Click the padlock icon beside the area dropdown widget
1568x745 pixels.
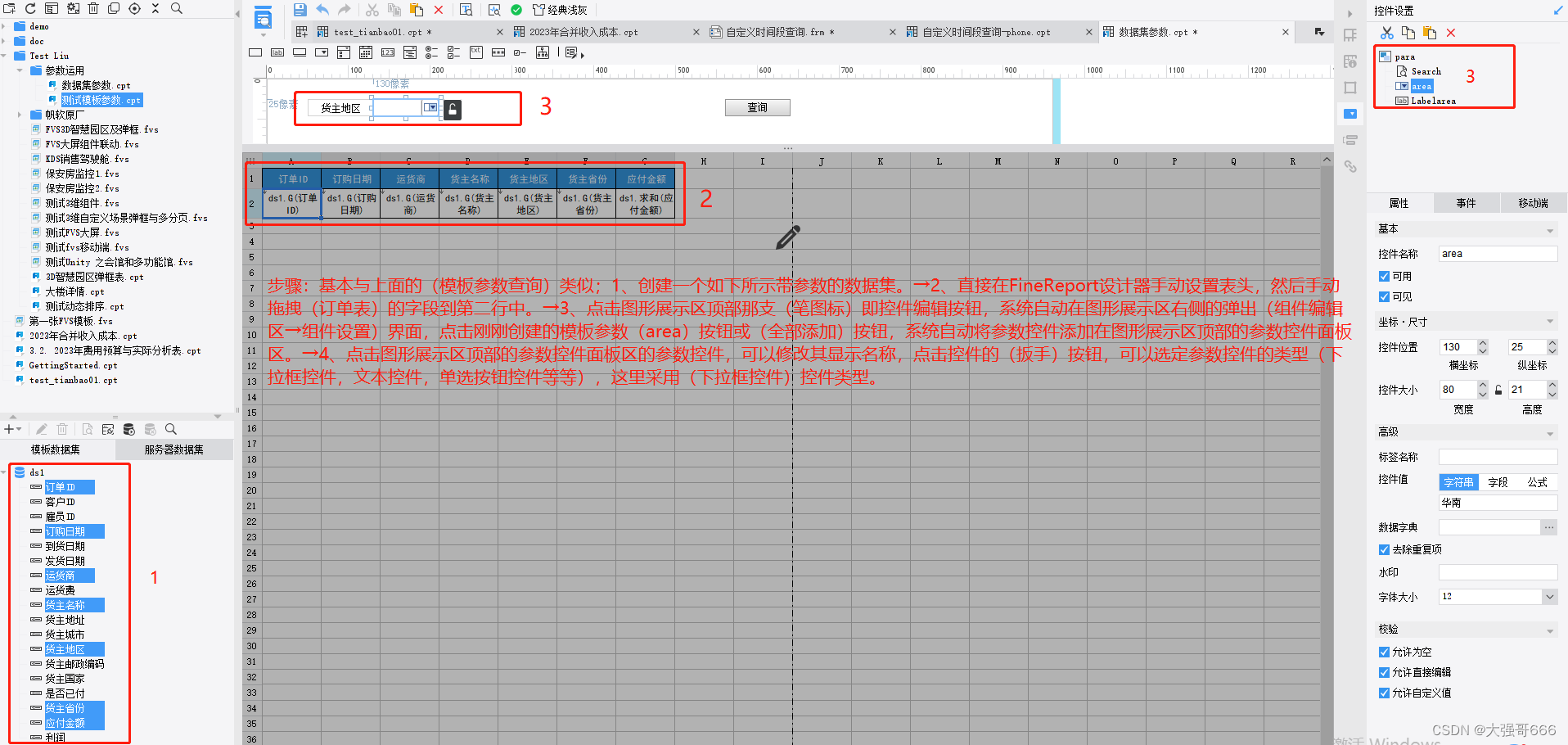pyautogui.click(x=453, y=109)
